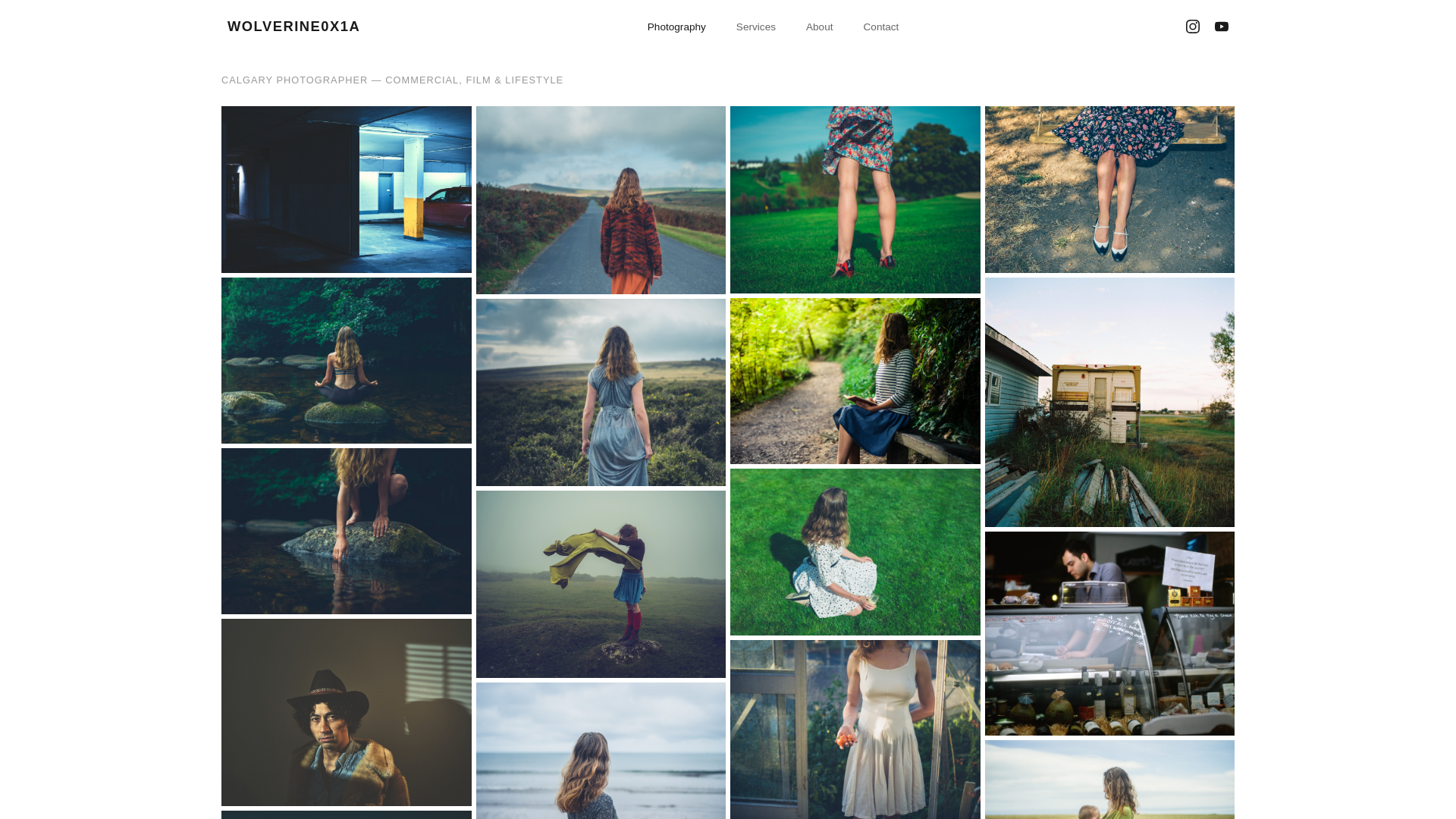View woman reading on forest path bench
1456x819 pixels.
(x=855, y=381)
